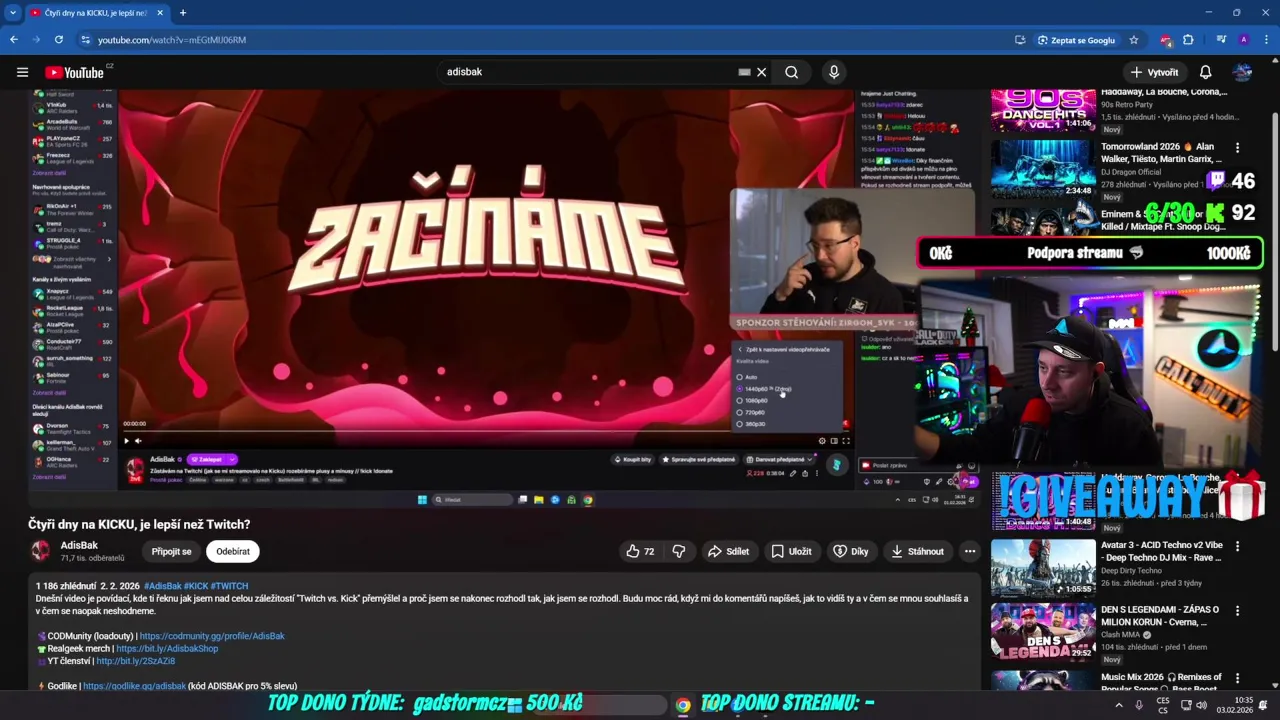The width and height of the screenshot is (1280, 720).
Task: Open options for Music Mix 2026 video
Action: [x=1237, y=678]
